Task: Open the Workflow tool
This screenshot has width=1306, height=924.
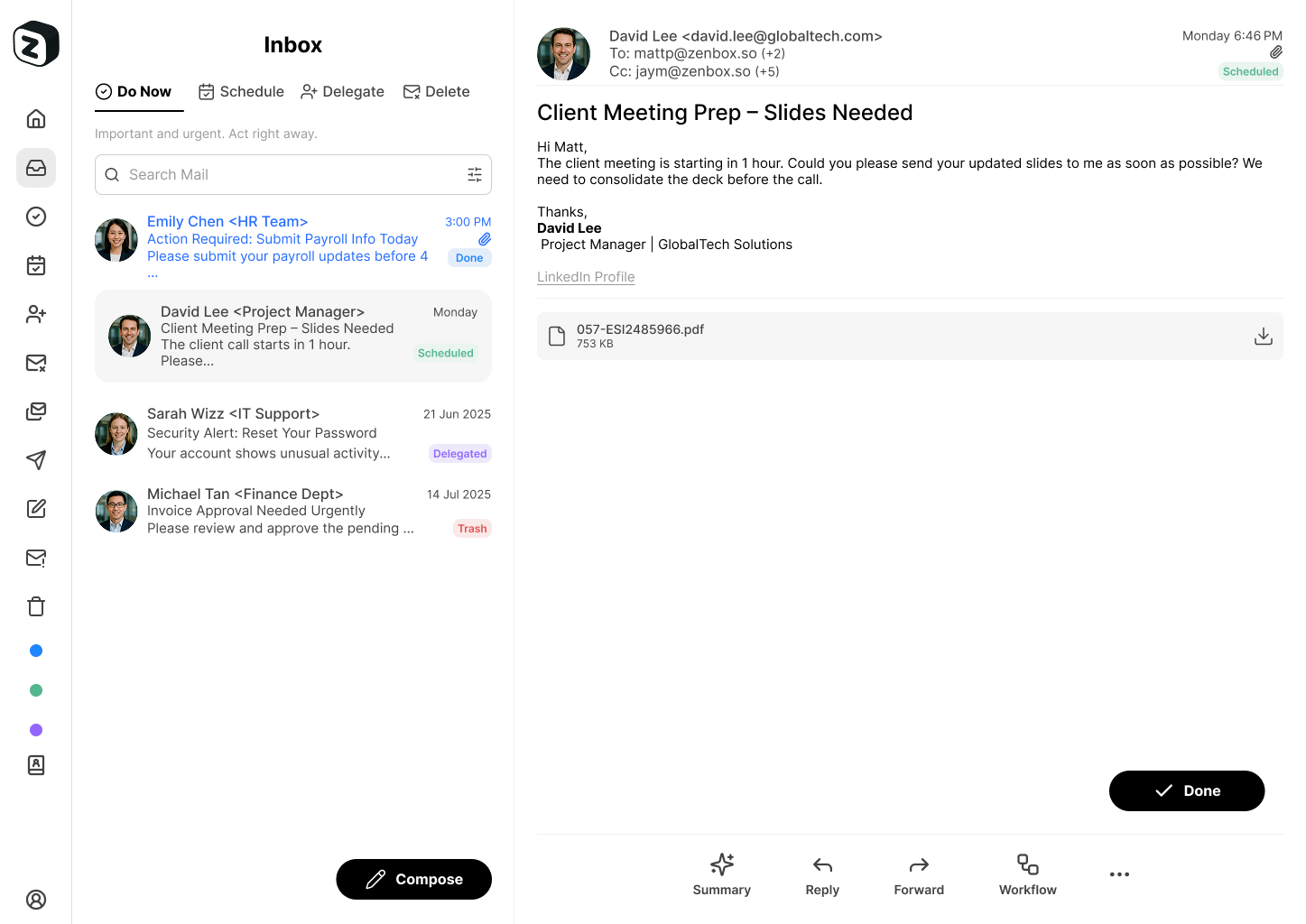Action: pos(1027,873)
